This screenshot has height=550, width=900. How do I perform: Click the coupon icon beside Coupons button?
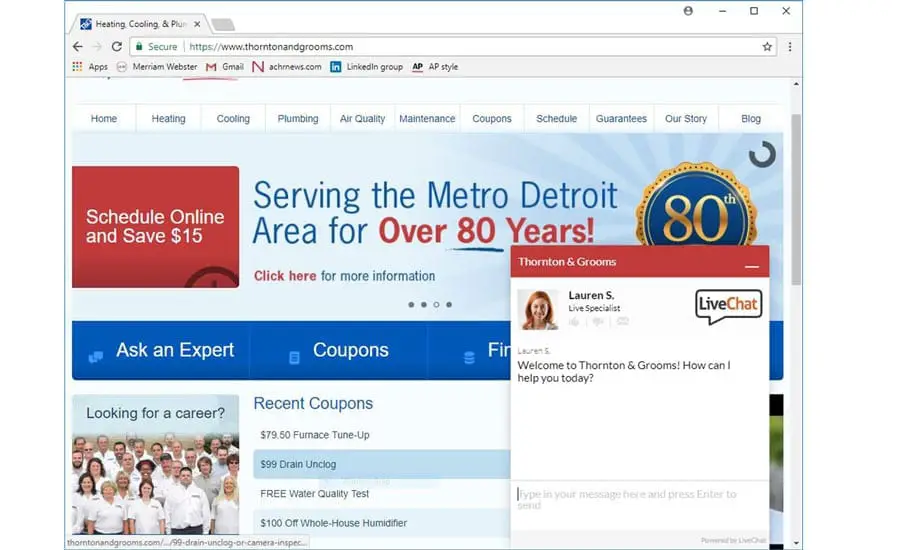(294, 358)
